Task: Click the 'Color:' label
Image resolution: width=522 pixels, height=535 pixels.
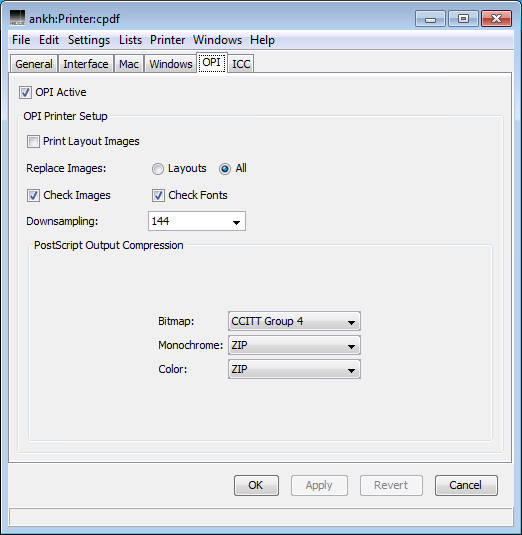Action: (x=173, y=370)
